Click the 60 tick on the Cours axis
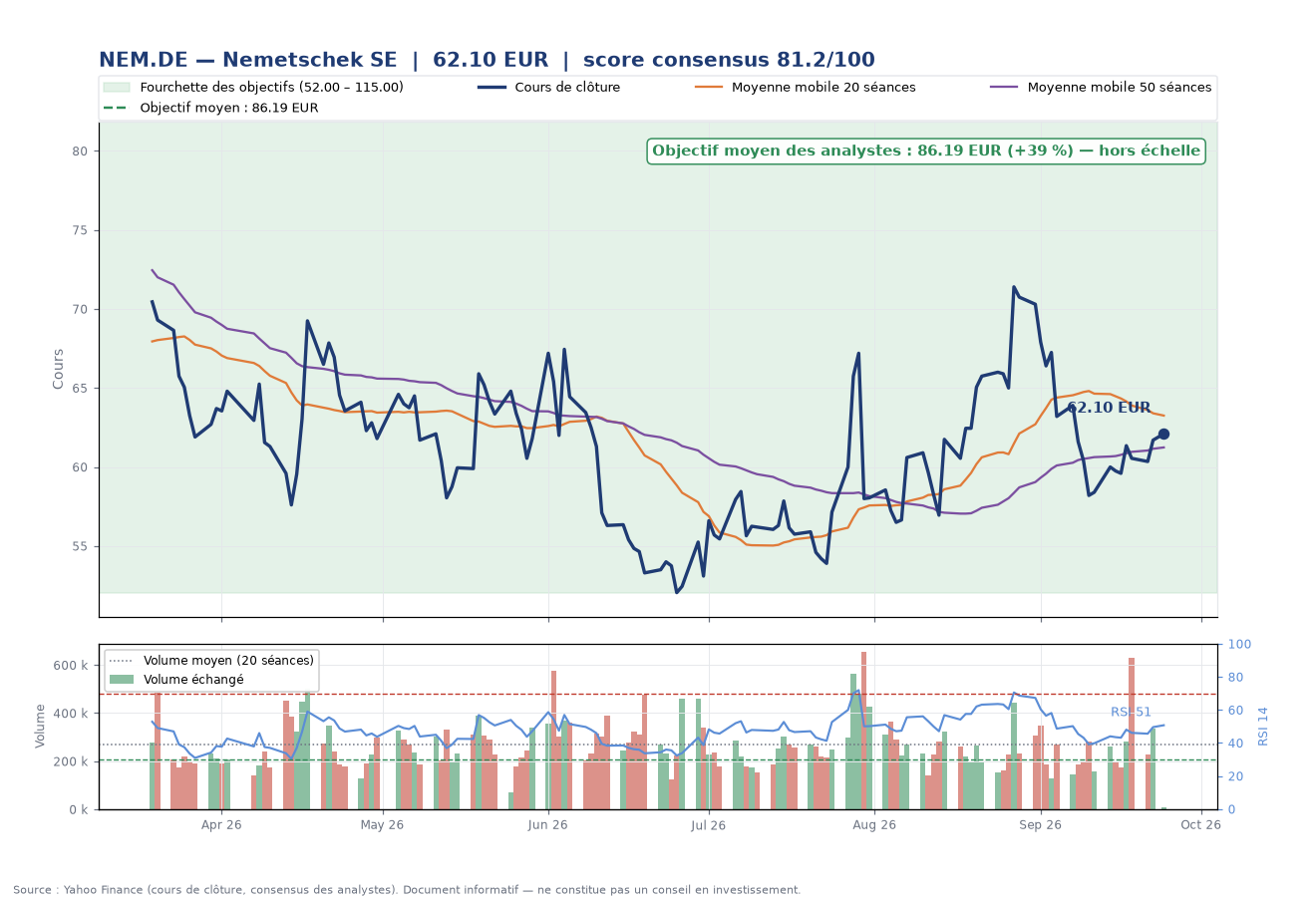The width and height of the screenshot is (1316, 899). [x=81, y=467]
